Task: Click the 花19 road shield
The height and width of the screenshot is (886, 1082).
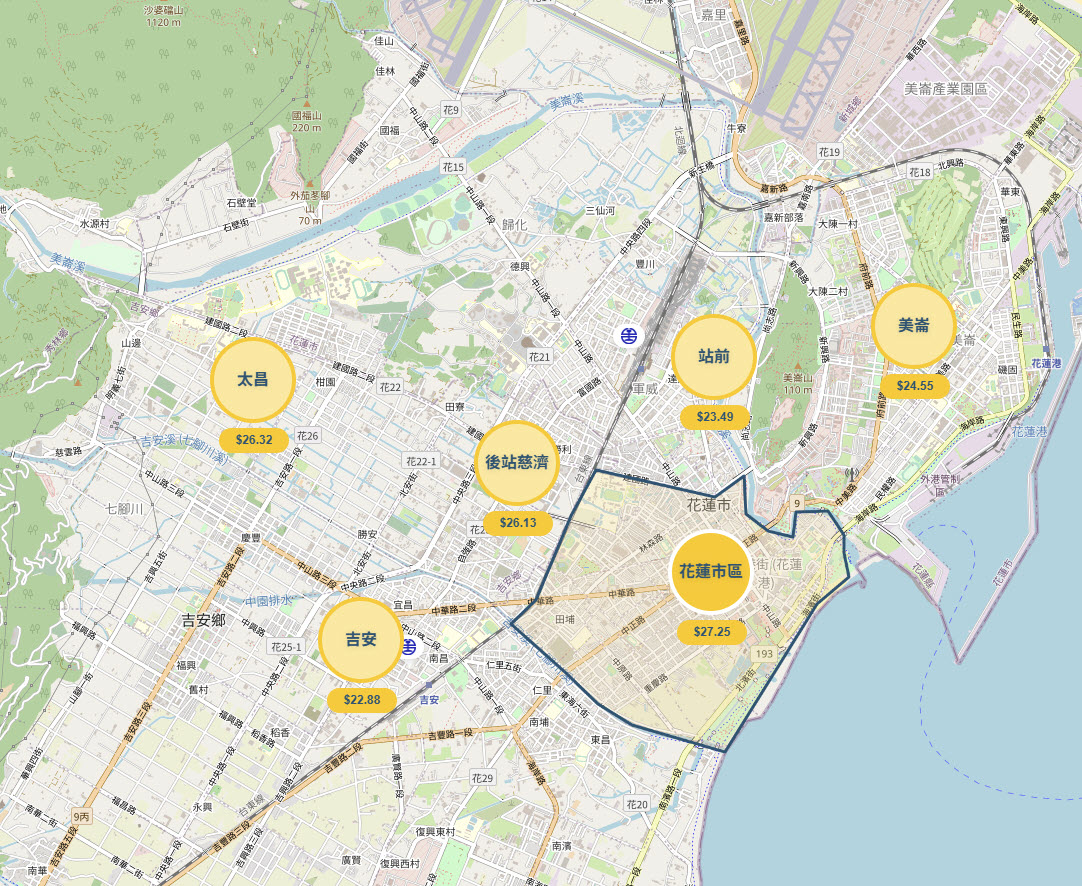Action: [x=829, y=152]
